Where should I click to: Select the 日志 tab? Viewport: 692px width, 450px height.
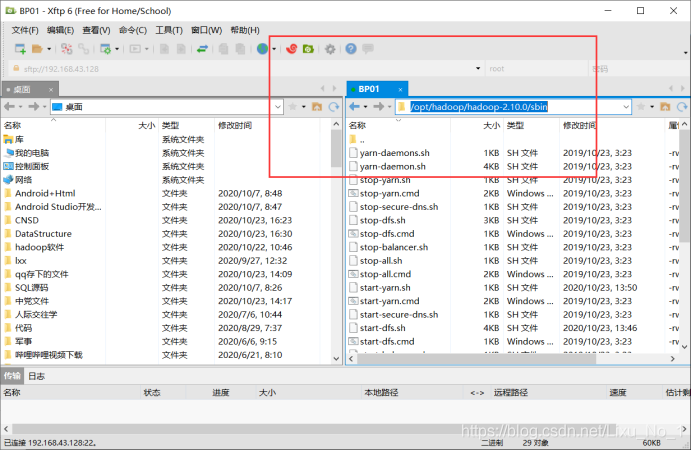coord(36,376)
